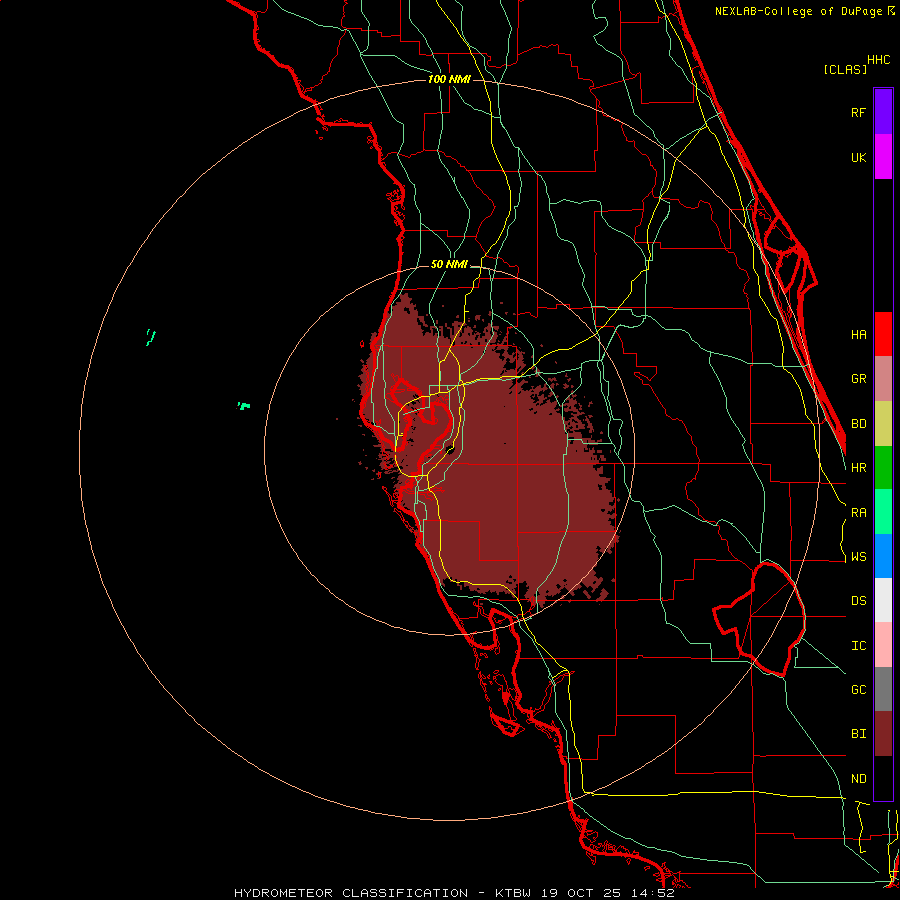Click the "NEXLAB-College of DuPage" credit text

tap(799, 11)
